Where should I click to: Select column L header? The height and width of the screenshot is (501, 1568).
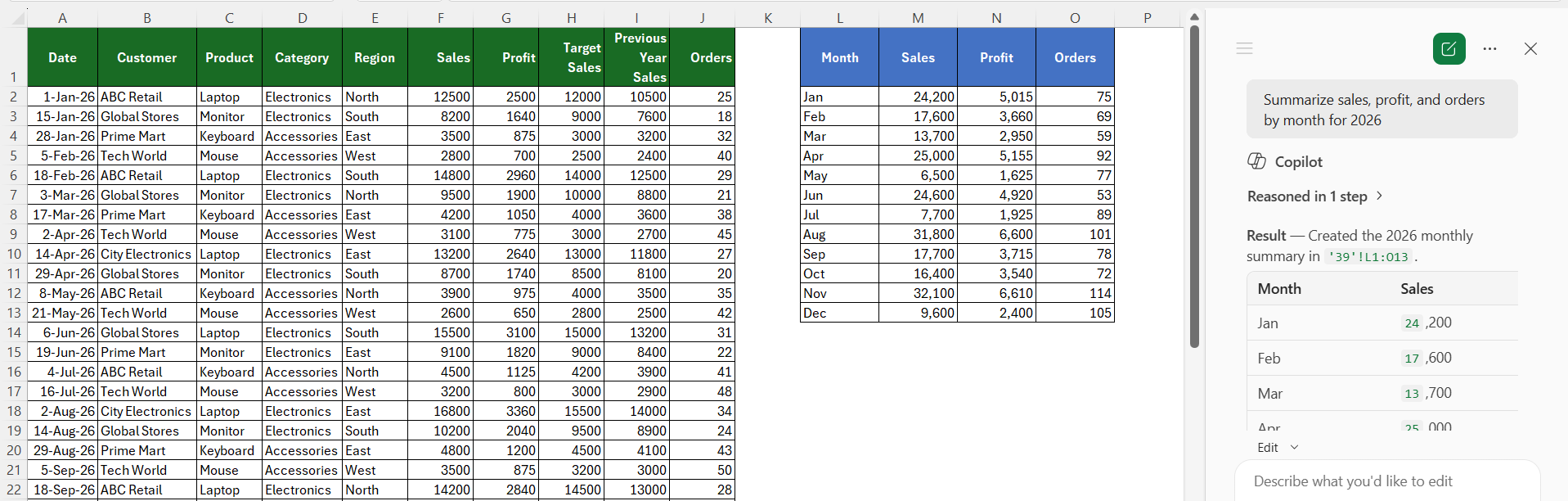coord(839,18)
